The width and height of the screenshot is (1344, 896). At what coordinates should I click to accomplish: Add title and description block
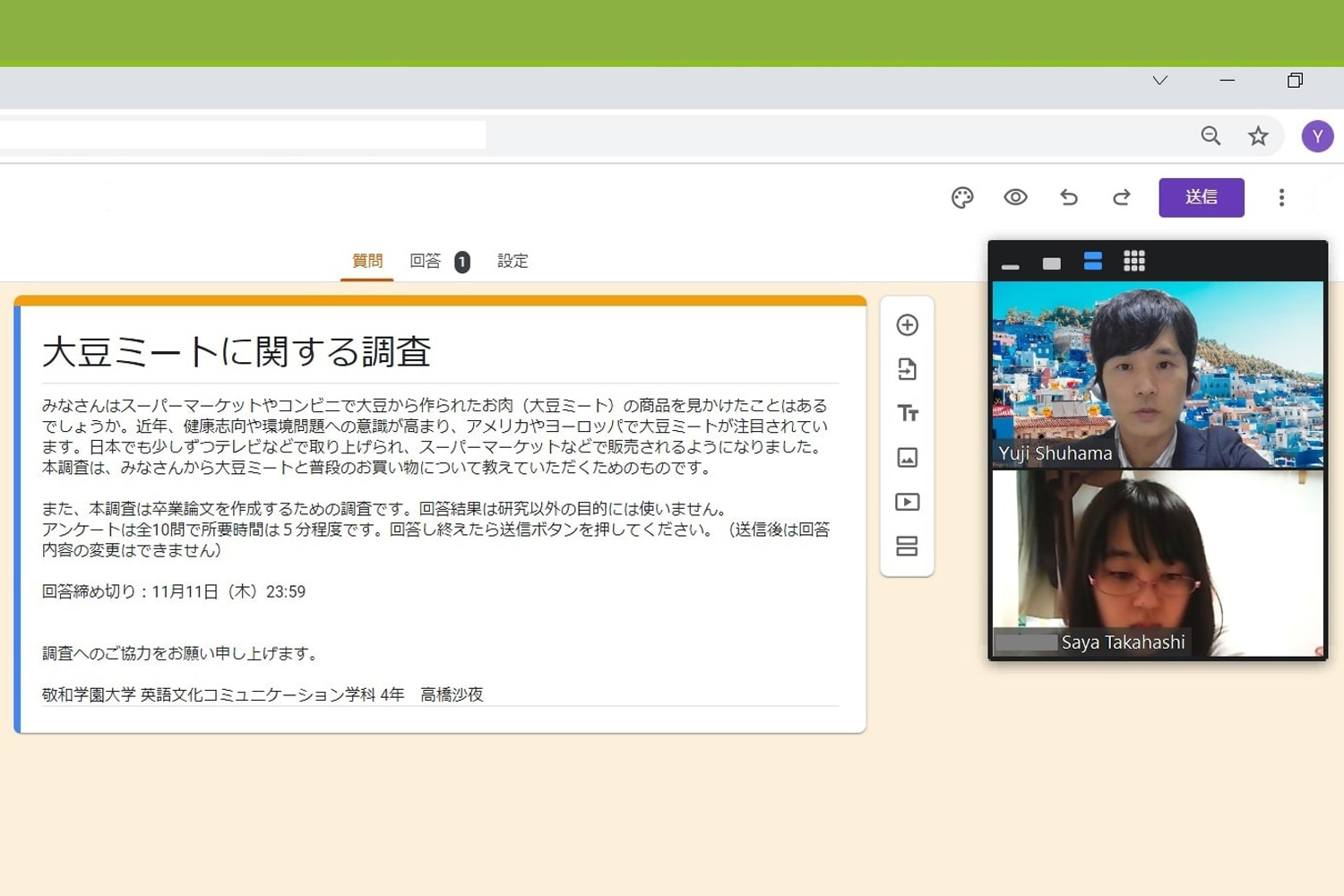[907, 413]
